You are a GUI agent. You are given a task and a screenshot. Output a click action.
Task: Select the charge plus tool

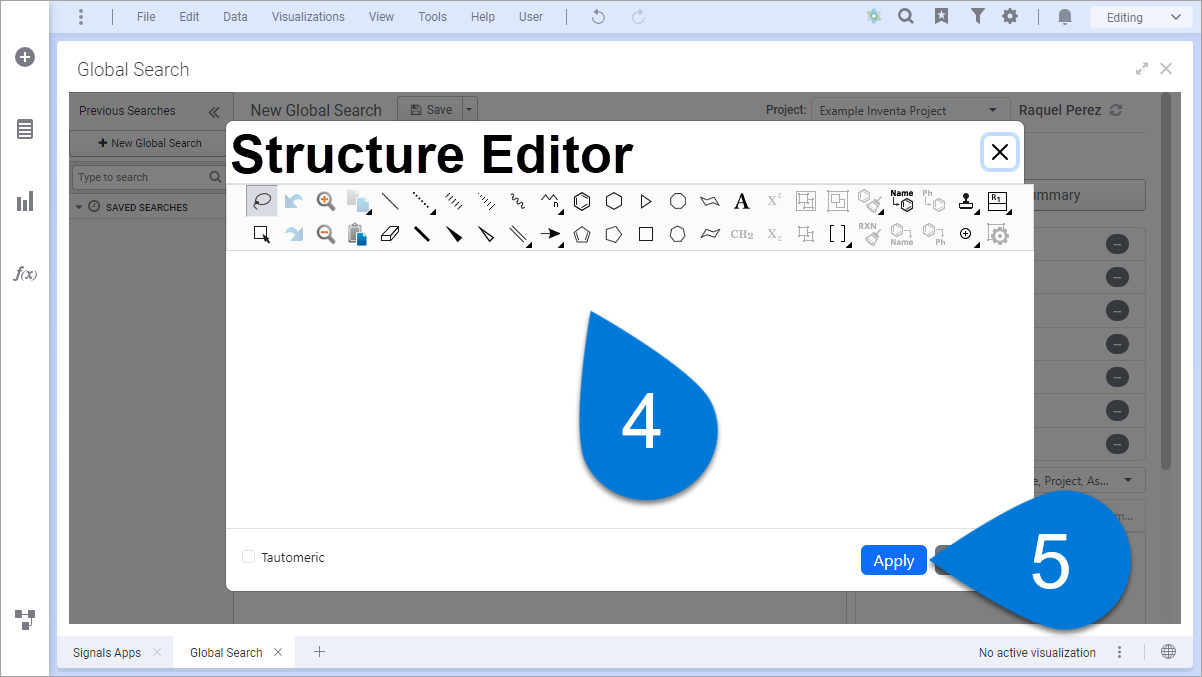click(x=966, y=234)
